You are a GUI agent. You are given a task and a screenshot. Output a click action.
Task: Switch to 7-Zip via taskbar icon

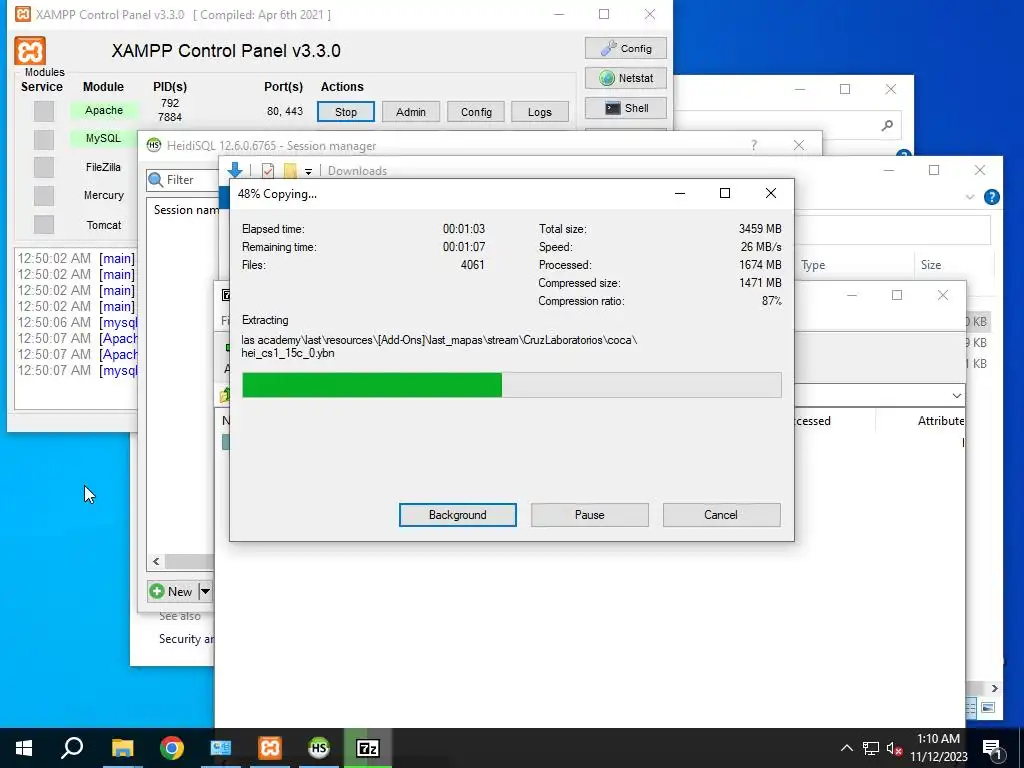(x=368, y=748)
